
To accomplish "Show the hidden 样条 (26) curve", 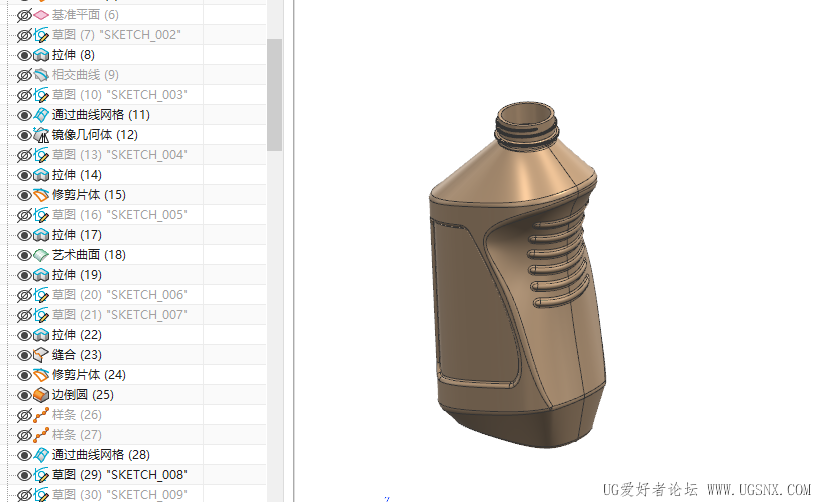I will pos(24,415).
